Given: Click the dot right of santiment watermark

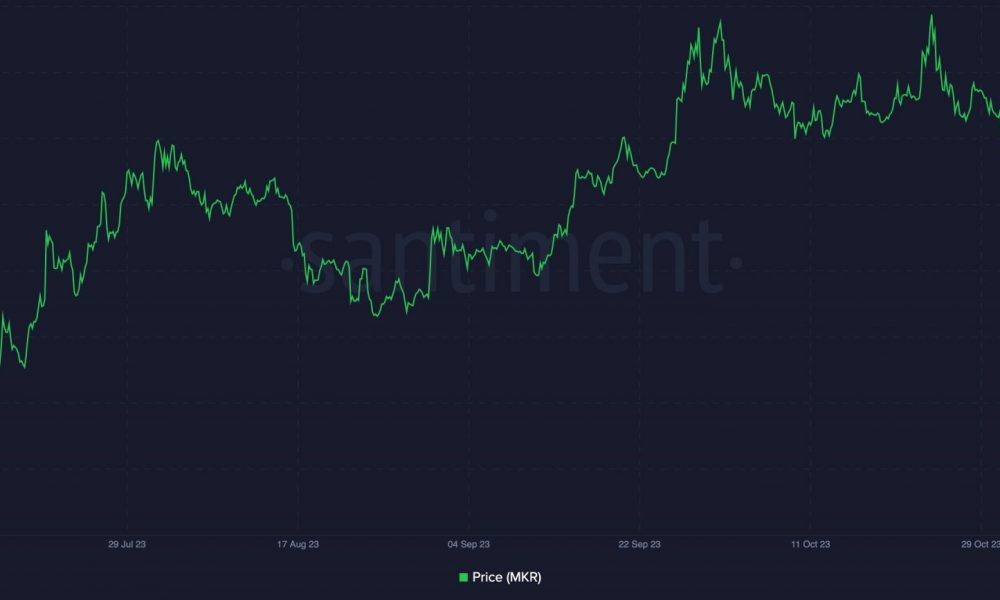Looking at the screenshot, I should [736, 262].
